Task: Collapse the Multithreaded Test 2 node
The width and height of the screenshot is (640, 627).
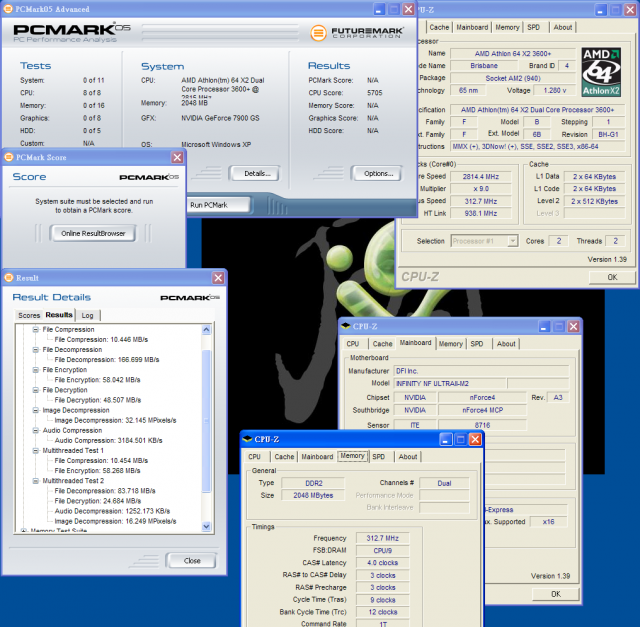Action: [36, 480]
